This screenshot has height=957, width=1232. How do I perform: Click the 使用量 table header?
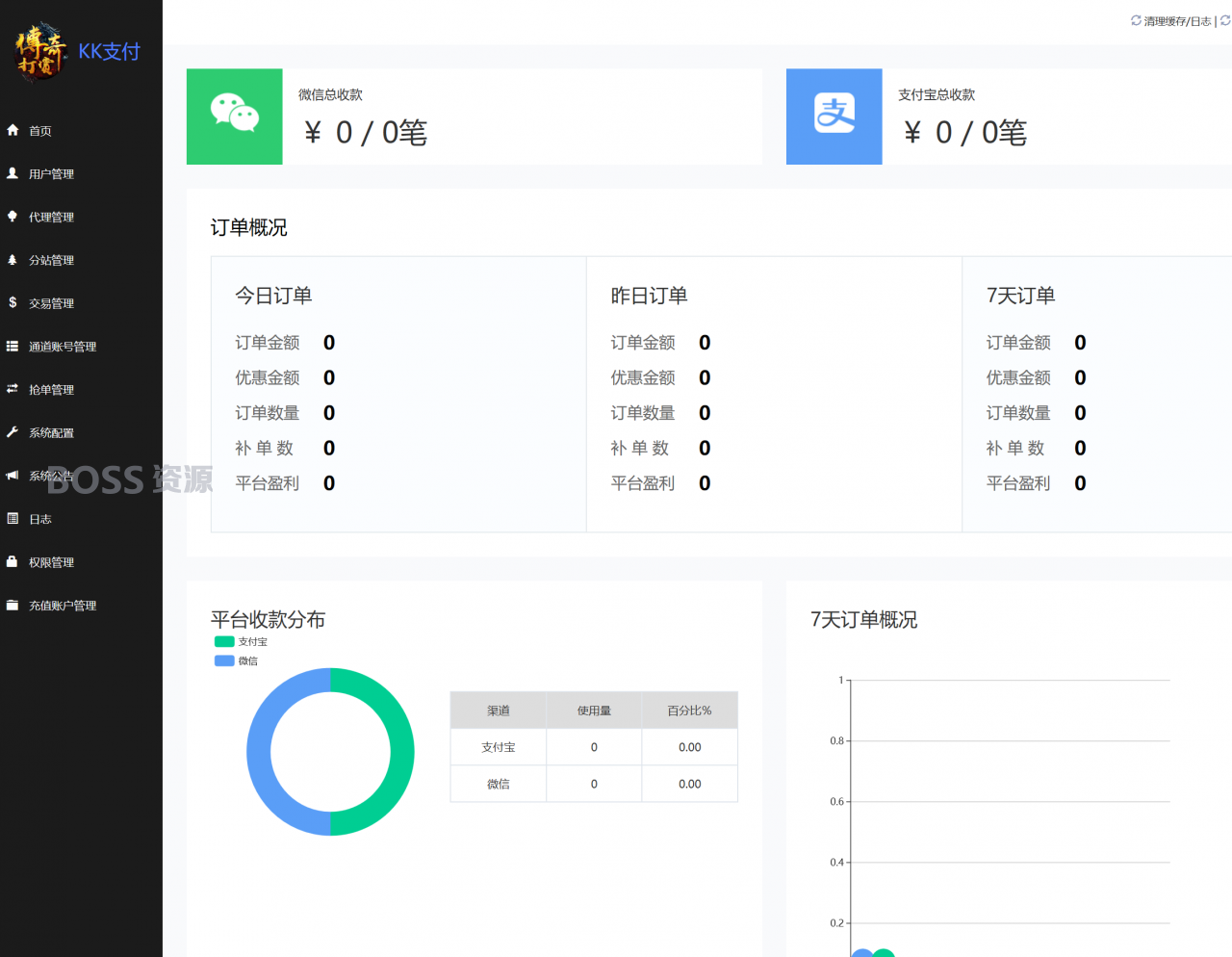(x=594, y=711)
